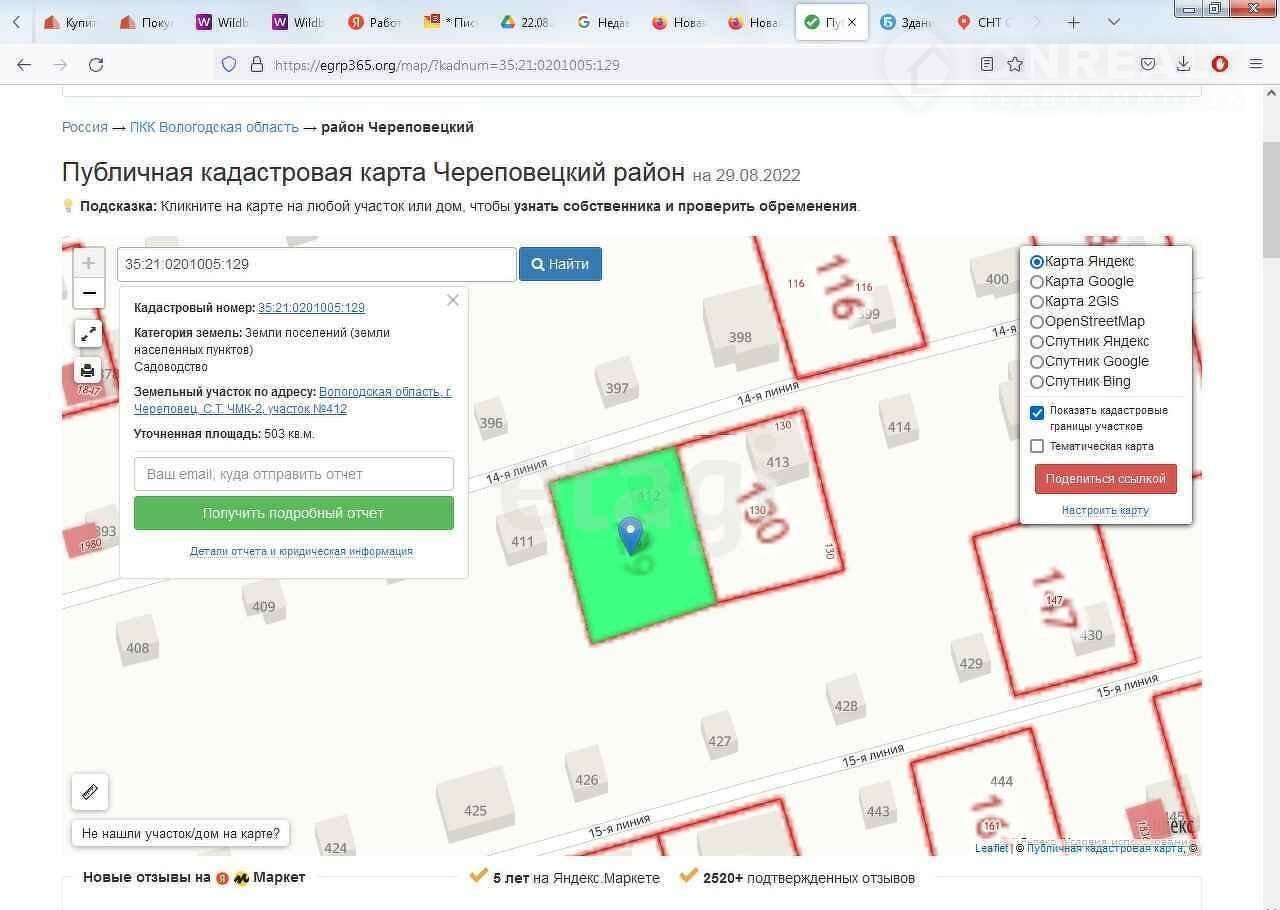Click Получить подробный отчет button
The height and width of the screenshot is (910, 1280).
293,513
